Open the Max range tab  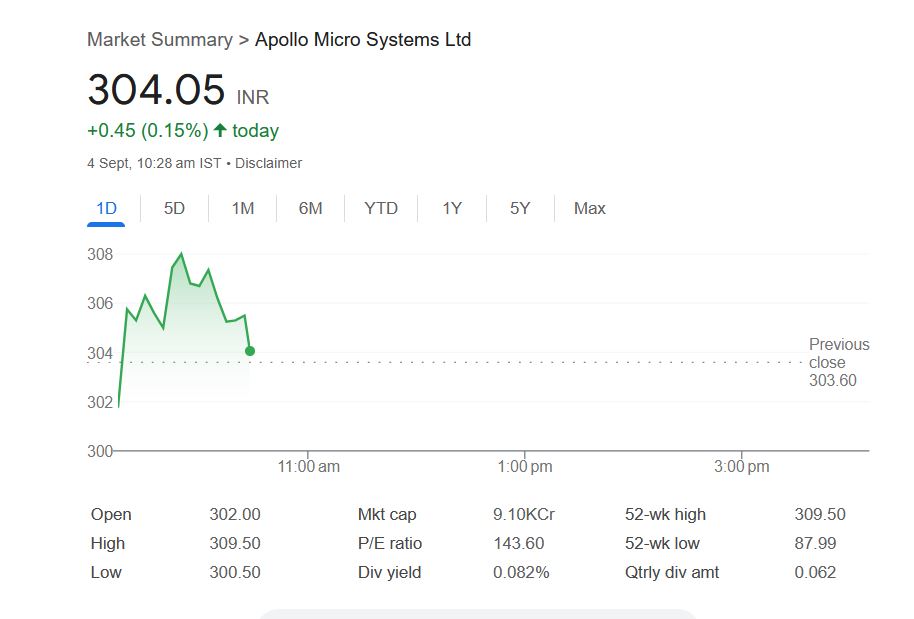click(589, 208)
